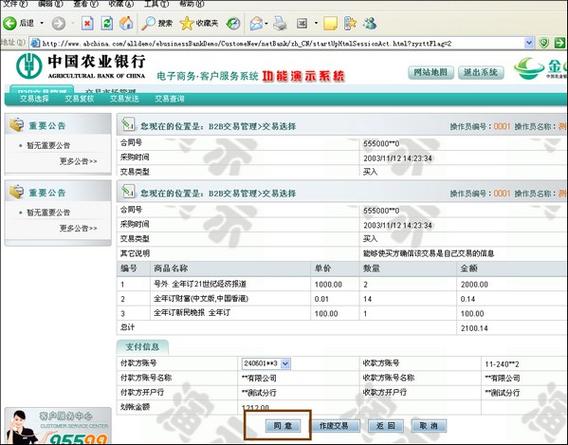Click amount 0.14 cell in item 2
Screen dimensions: 568x445
(x=468, y=299)
